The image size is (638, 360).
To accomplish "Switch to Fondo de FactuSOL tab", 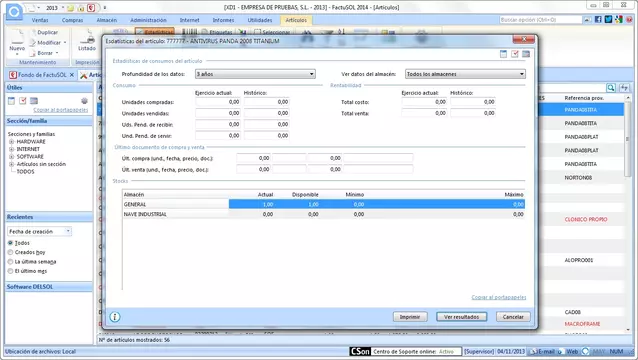I will pyautogui.click(x=42, y=75).
